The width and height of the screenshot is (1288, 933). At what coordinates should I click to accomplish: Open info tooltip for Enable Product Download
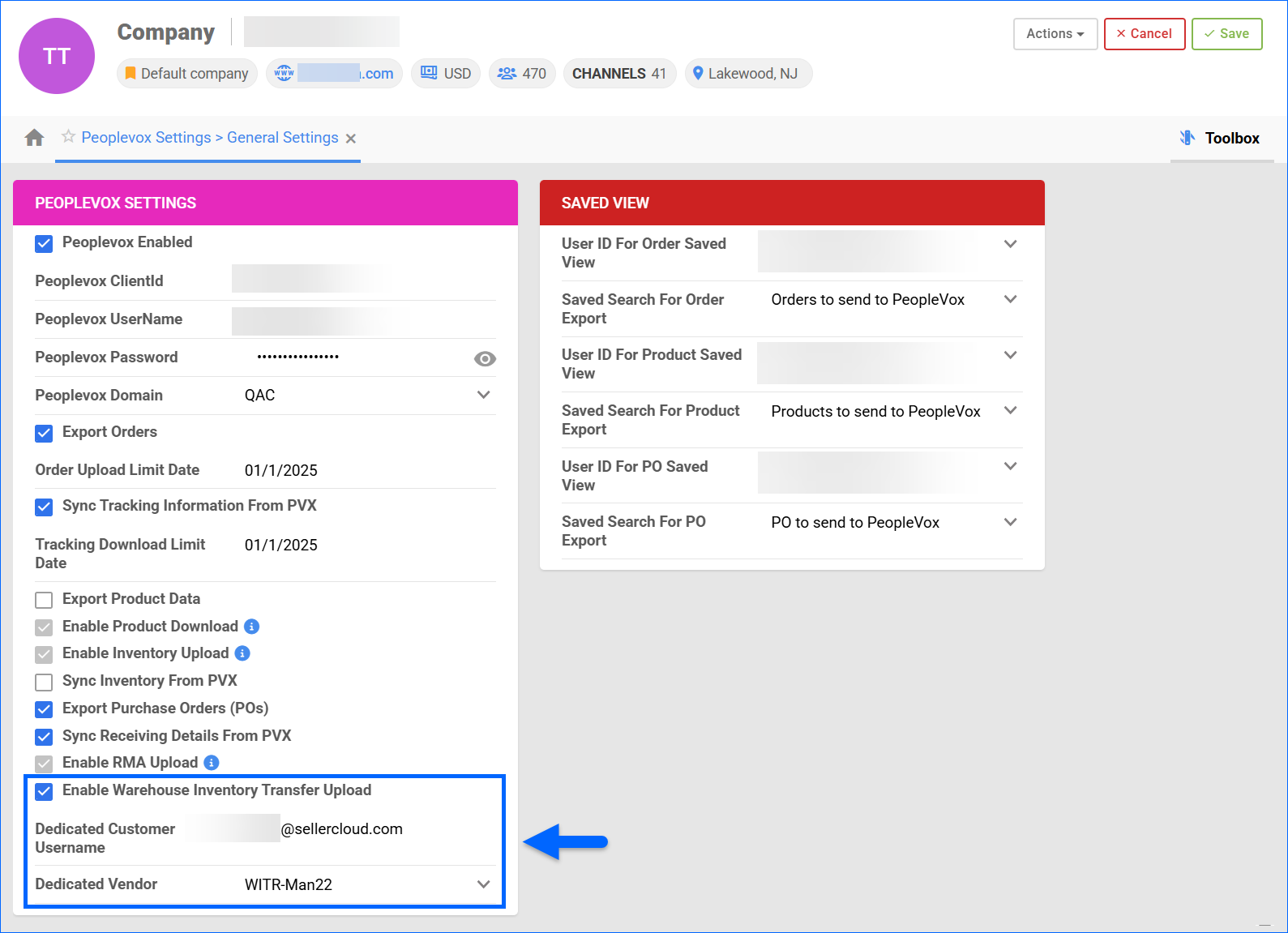[x=251, y=627]
